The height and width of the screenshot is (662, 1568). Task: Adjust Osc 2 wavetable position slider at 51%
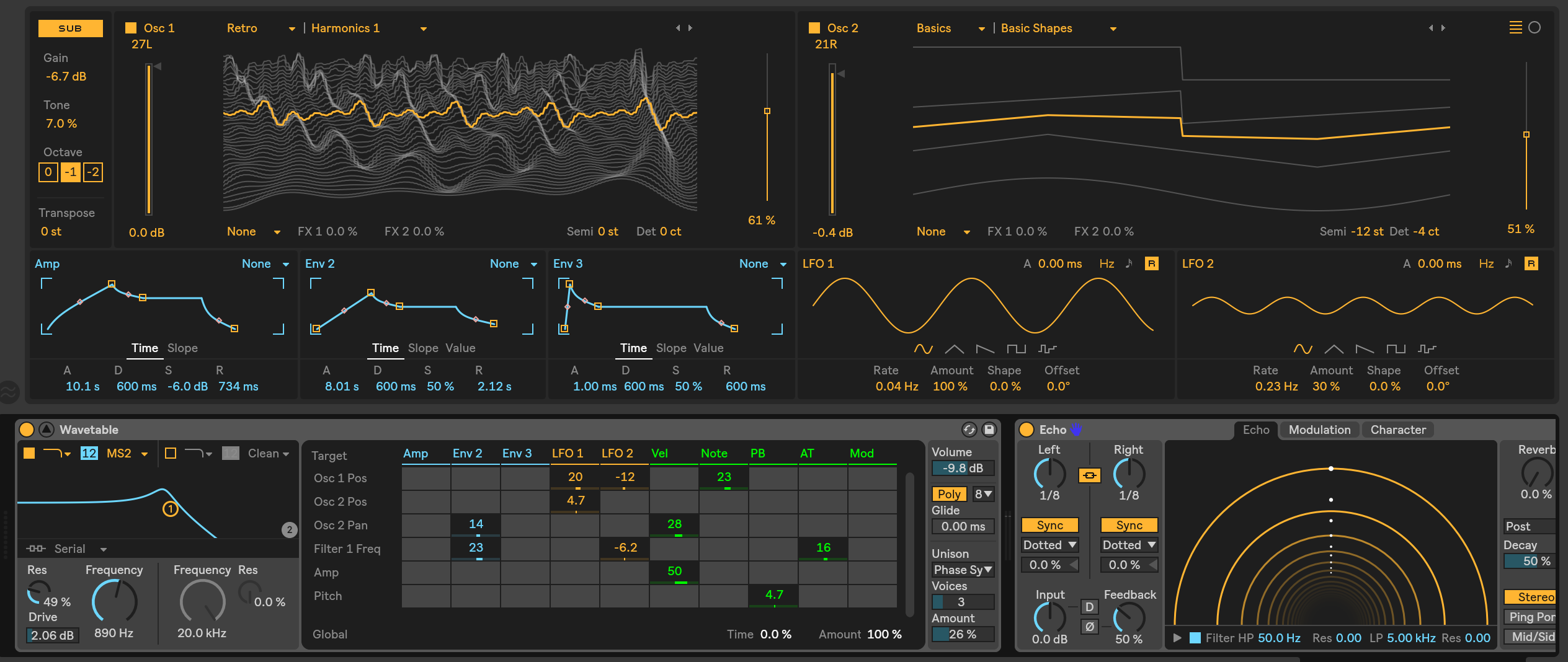[x=1526, y=136]
